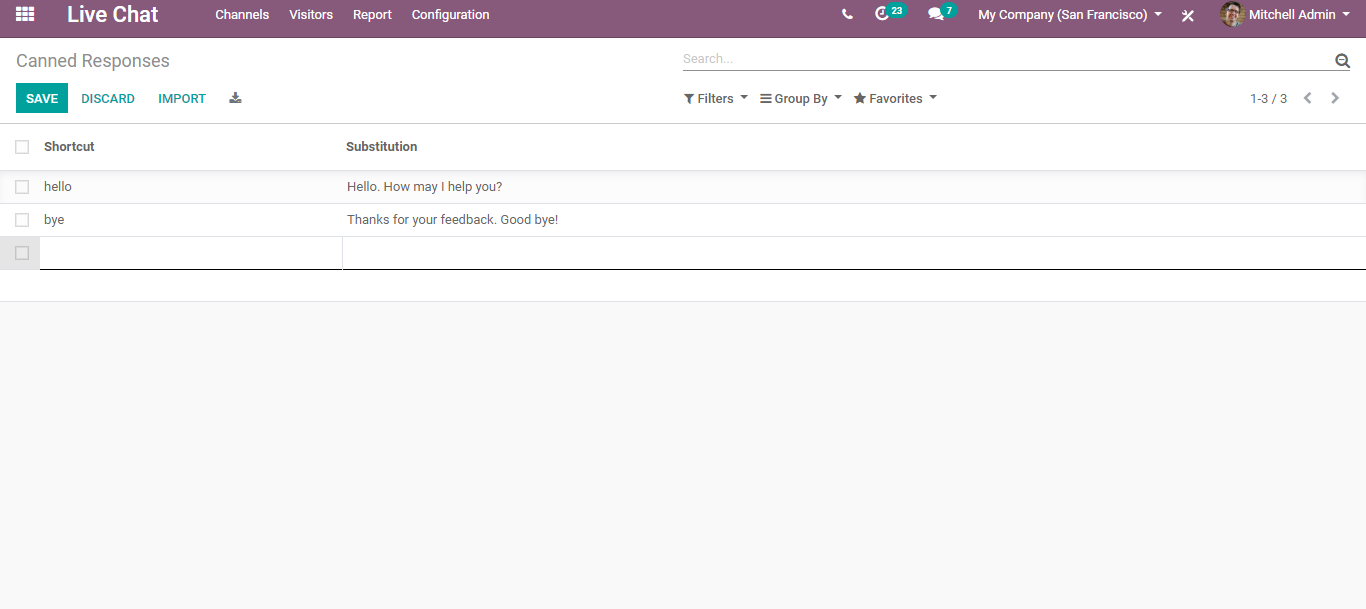
Task: Open the Configuration menu
Action: [450, 15]
